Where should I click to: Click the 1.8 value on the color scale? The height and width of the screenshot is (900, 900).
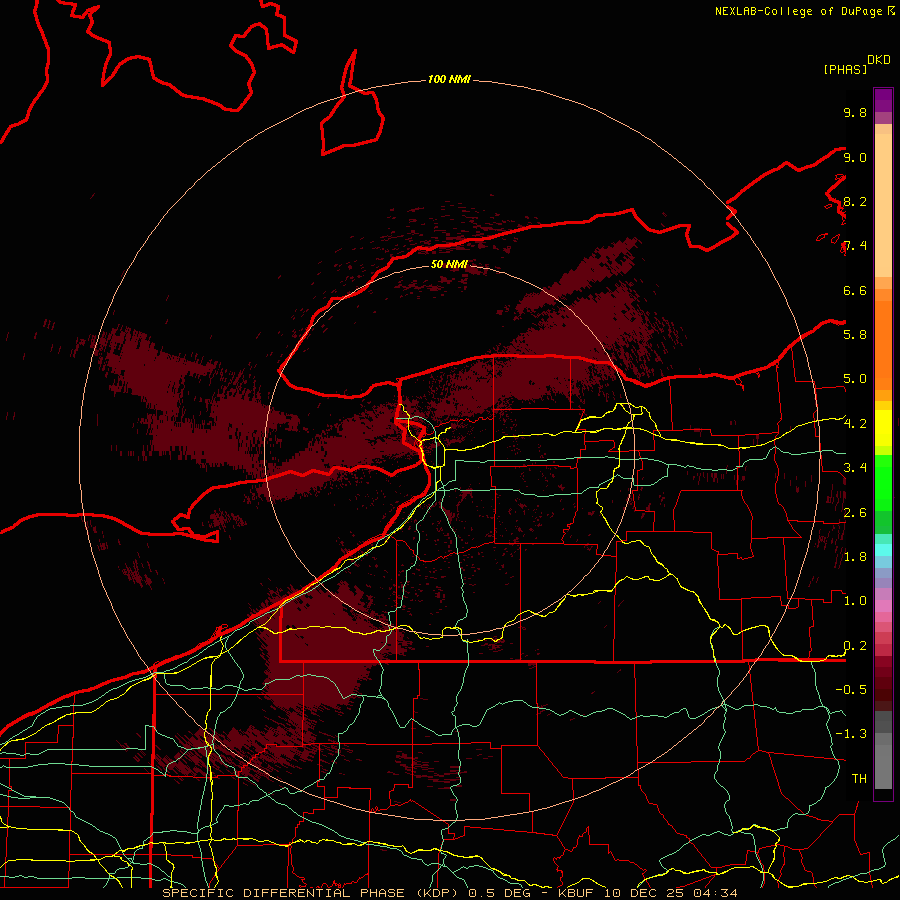pos(855,557)
